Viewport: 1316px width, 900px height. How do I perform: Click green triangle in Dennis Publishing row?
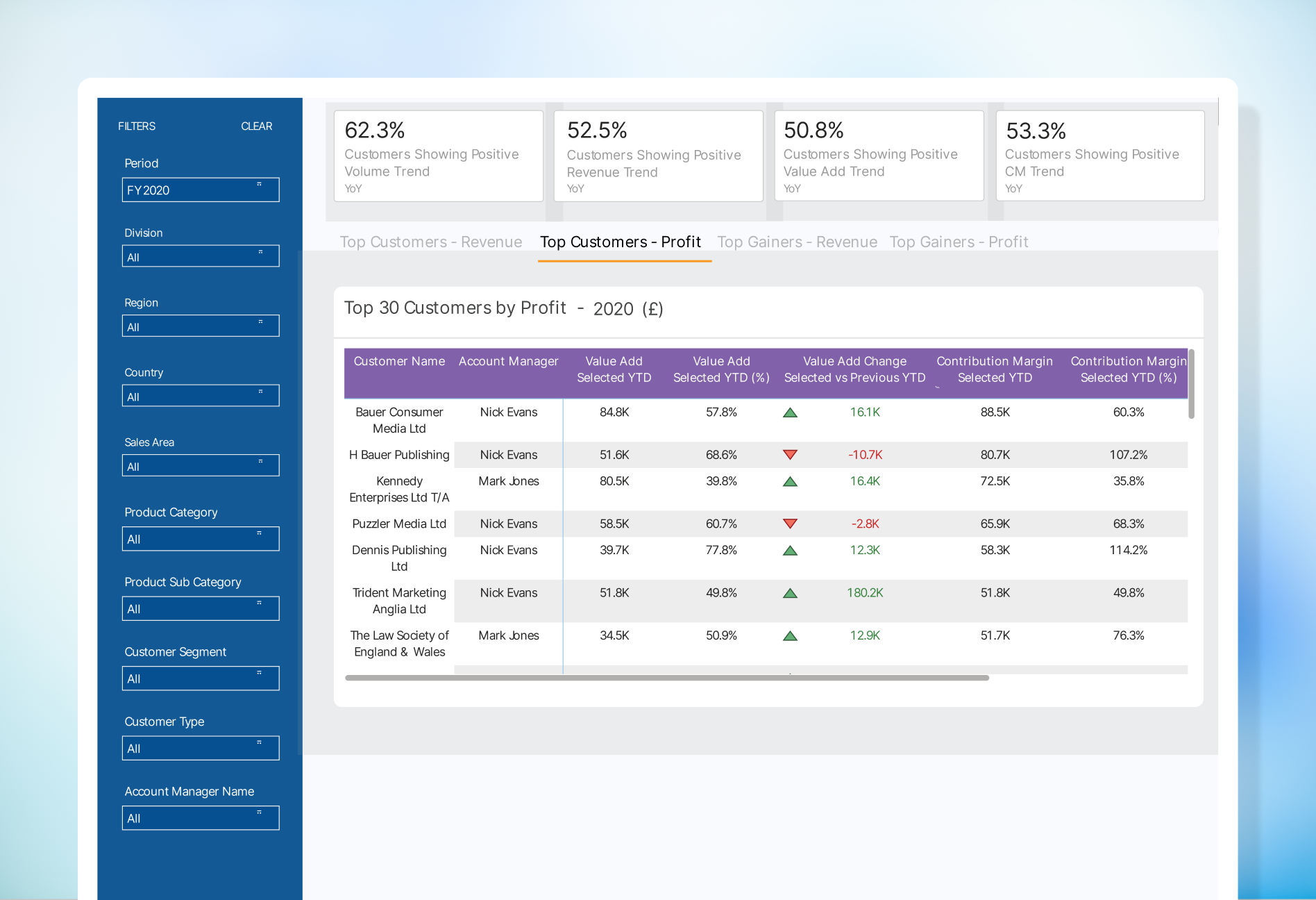pos(790,551)
